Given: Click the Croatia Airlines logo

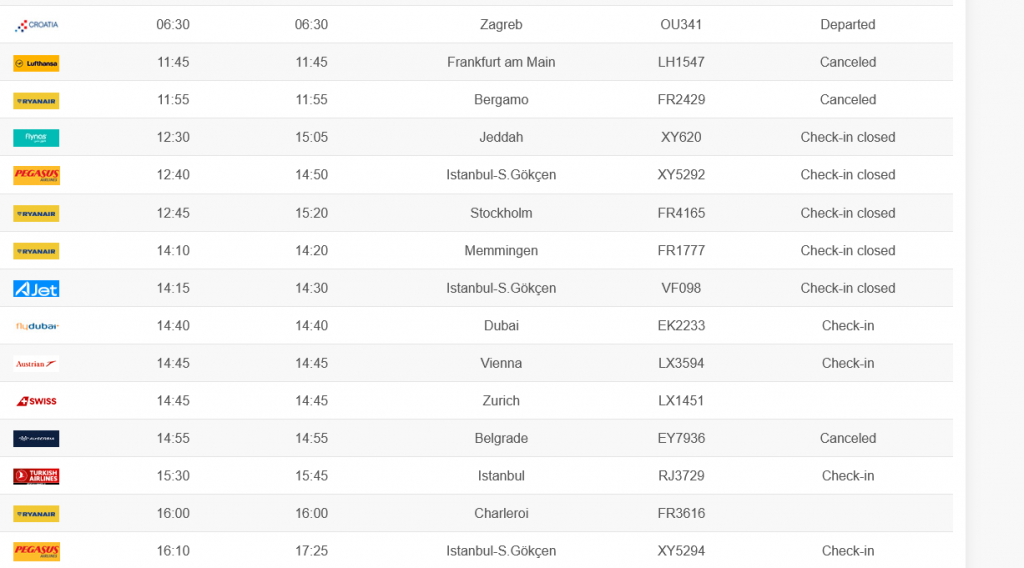Looking at the screenshot, I should [36, 25].
